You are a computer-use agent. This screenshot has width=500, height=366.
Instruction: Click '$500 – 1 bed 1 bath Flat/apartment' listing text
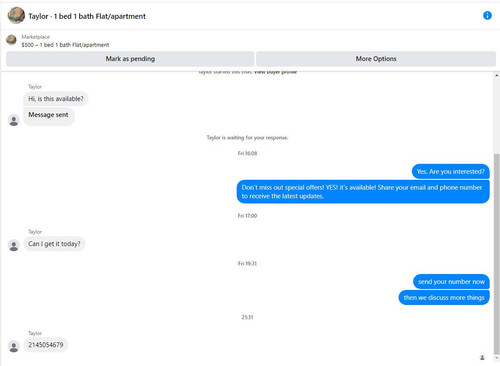click(x=65, y=45)
